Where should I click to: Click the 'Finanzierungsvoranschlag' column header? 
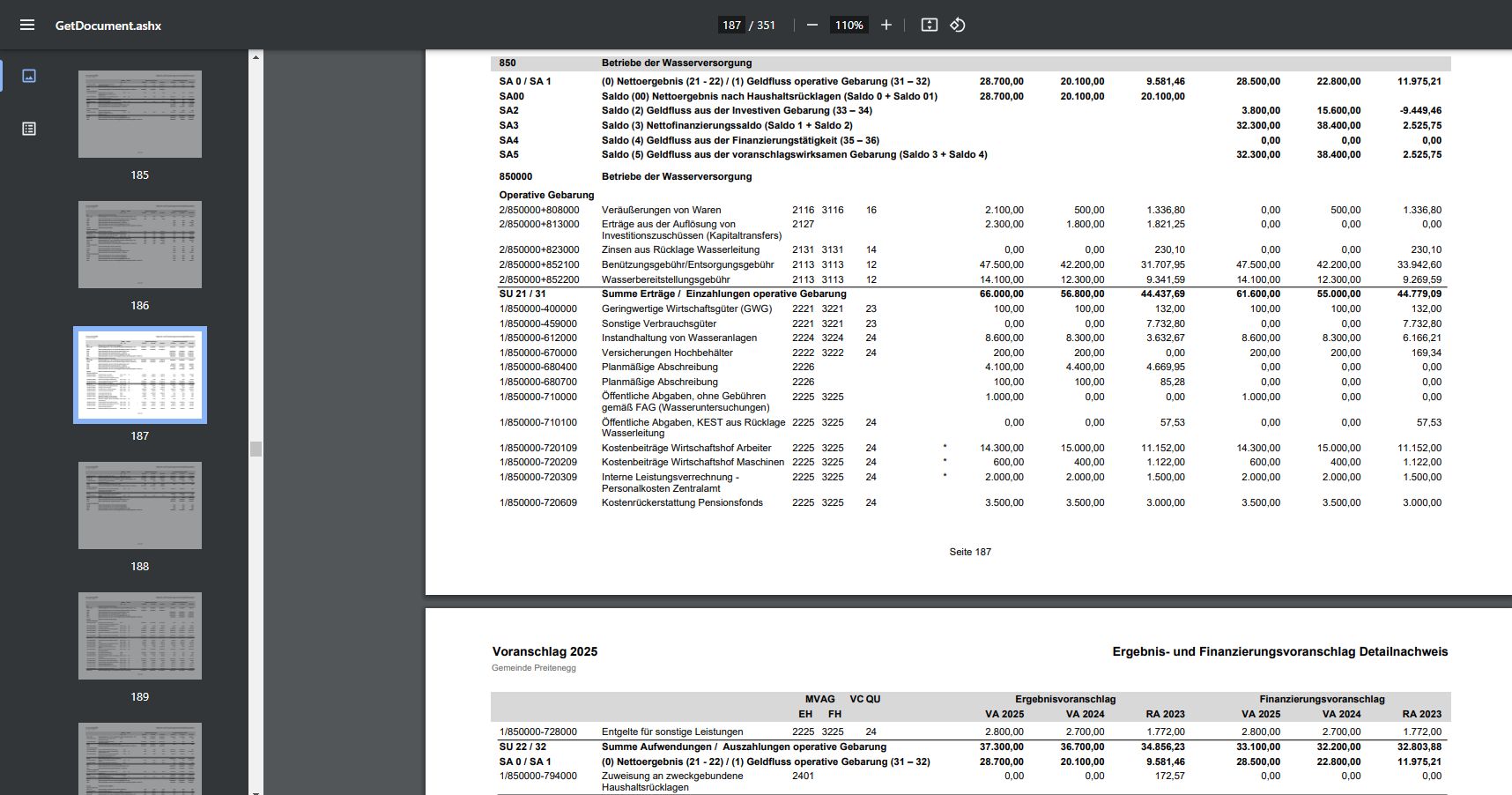(x=1322, y=699)
